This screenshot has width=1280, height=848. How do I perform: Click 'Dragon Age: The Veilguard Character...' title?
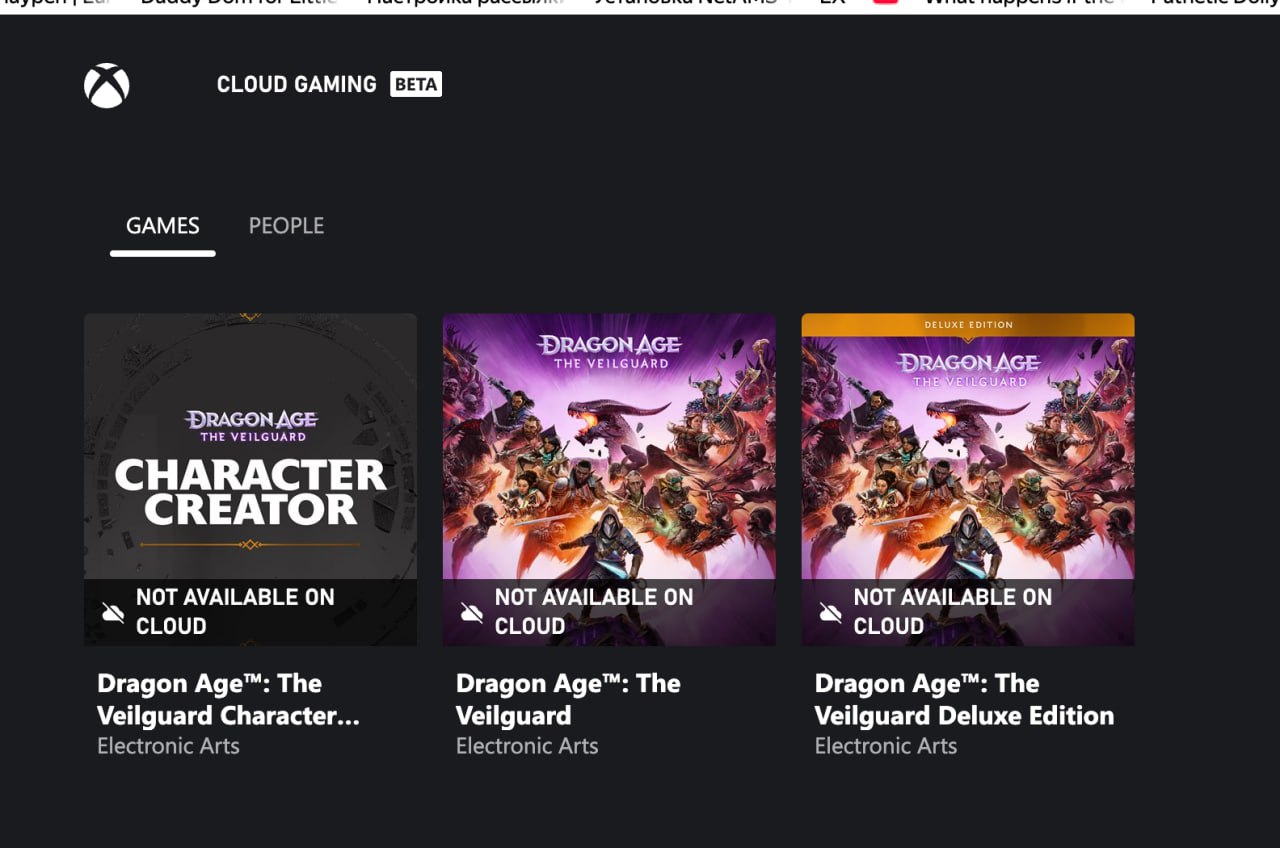[x=228, y=700]
